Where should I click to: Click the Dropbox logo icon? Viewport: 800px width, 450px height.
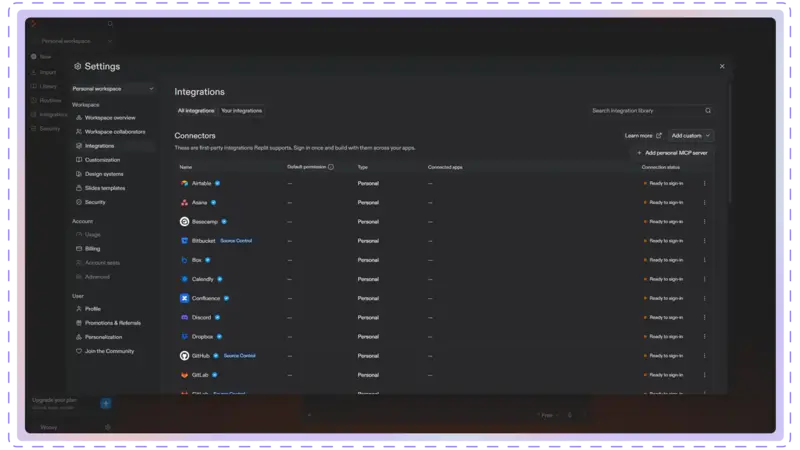tap(184, 336)
